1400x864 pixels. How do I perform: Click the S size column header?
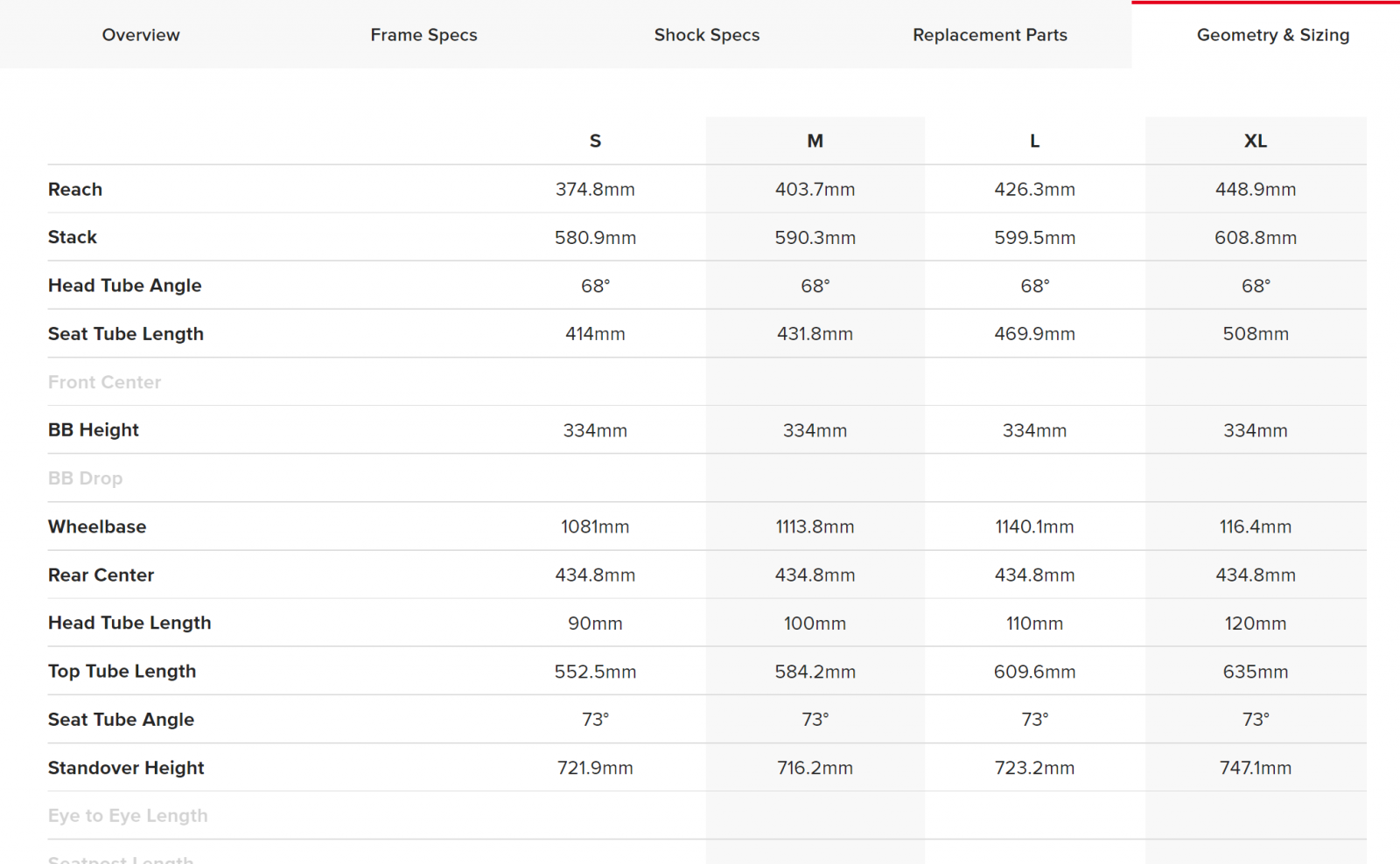595,141
